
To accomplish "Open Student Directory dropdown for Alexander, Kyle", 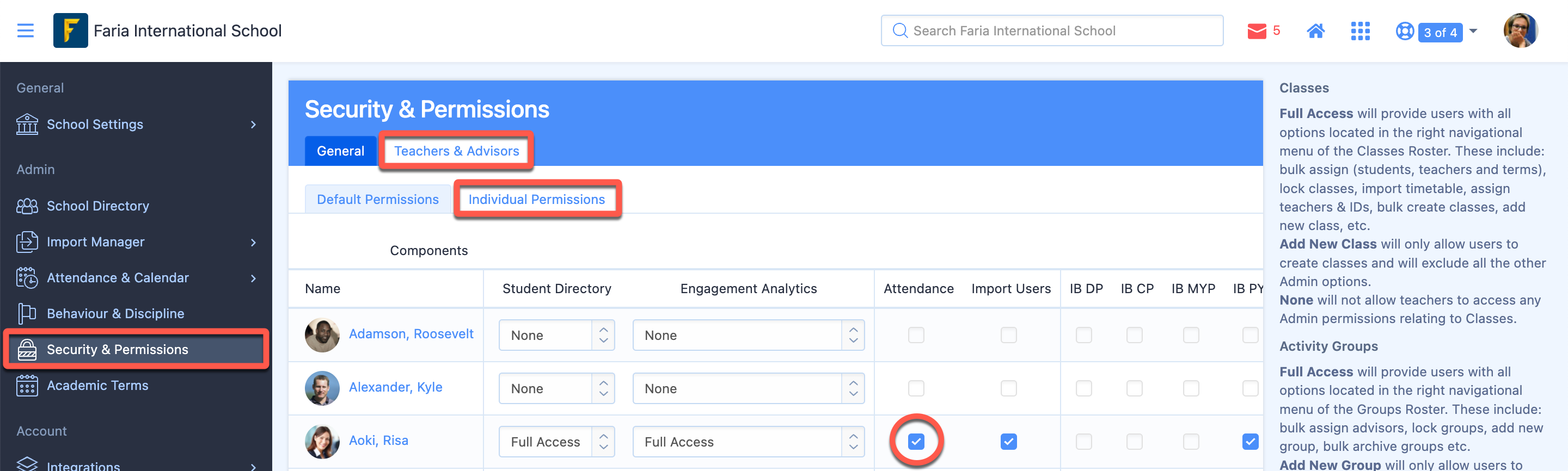I will (556, 388).
